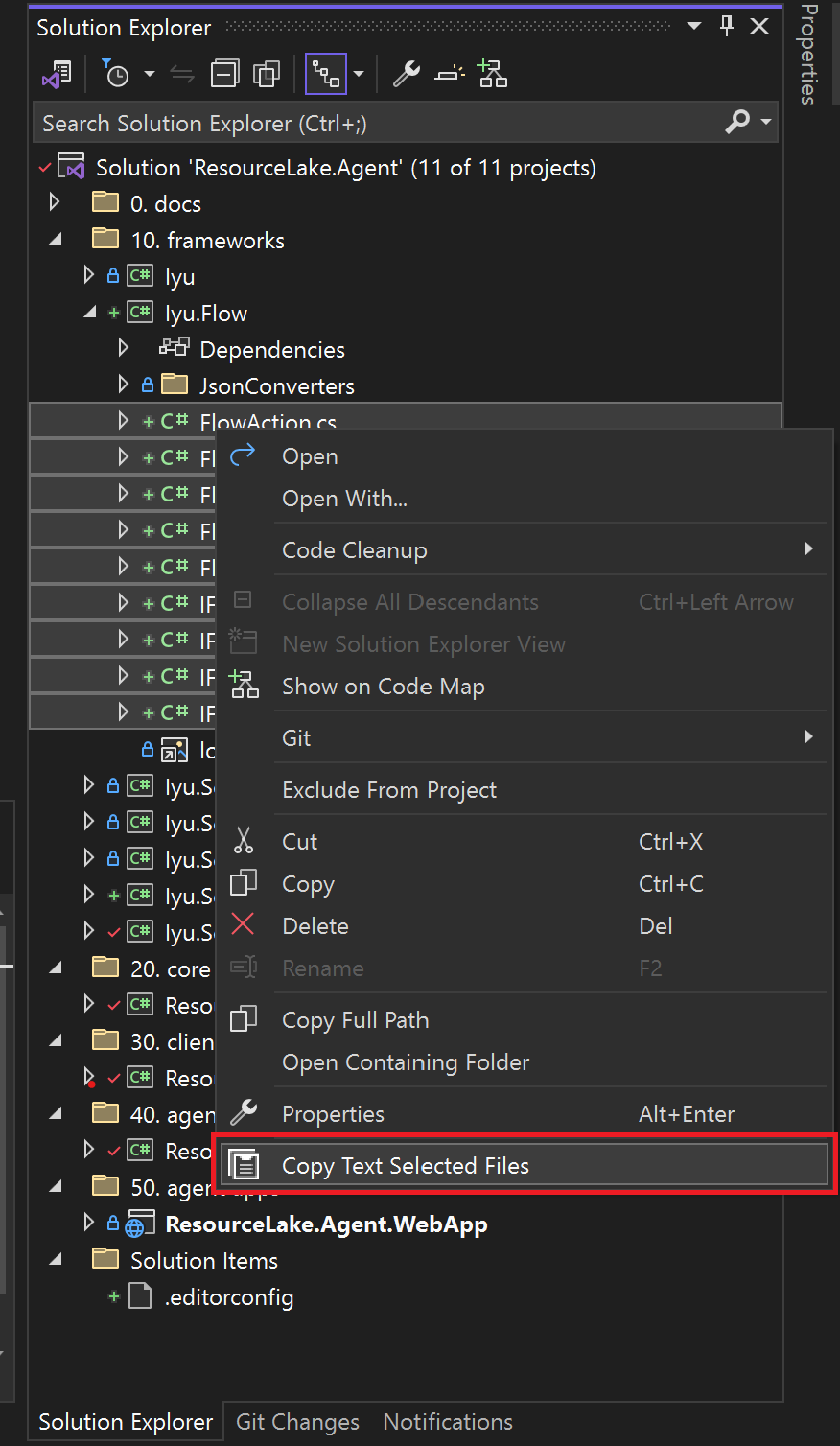Switch to the Notifications tab
This screenshot has height=1446, width=840.
tap(448, 1422)
